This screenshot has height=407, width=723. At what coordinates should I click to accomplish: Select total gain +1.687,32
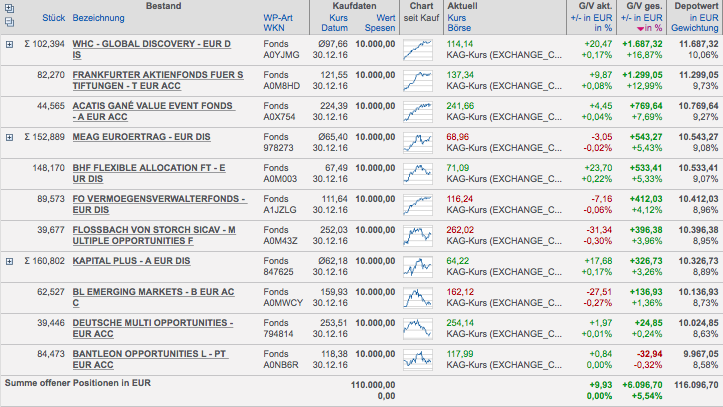[642, 44]
